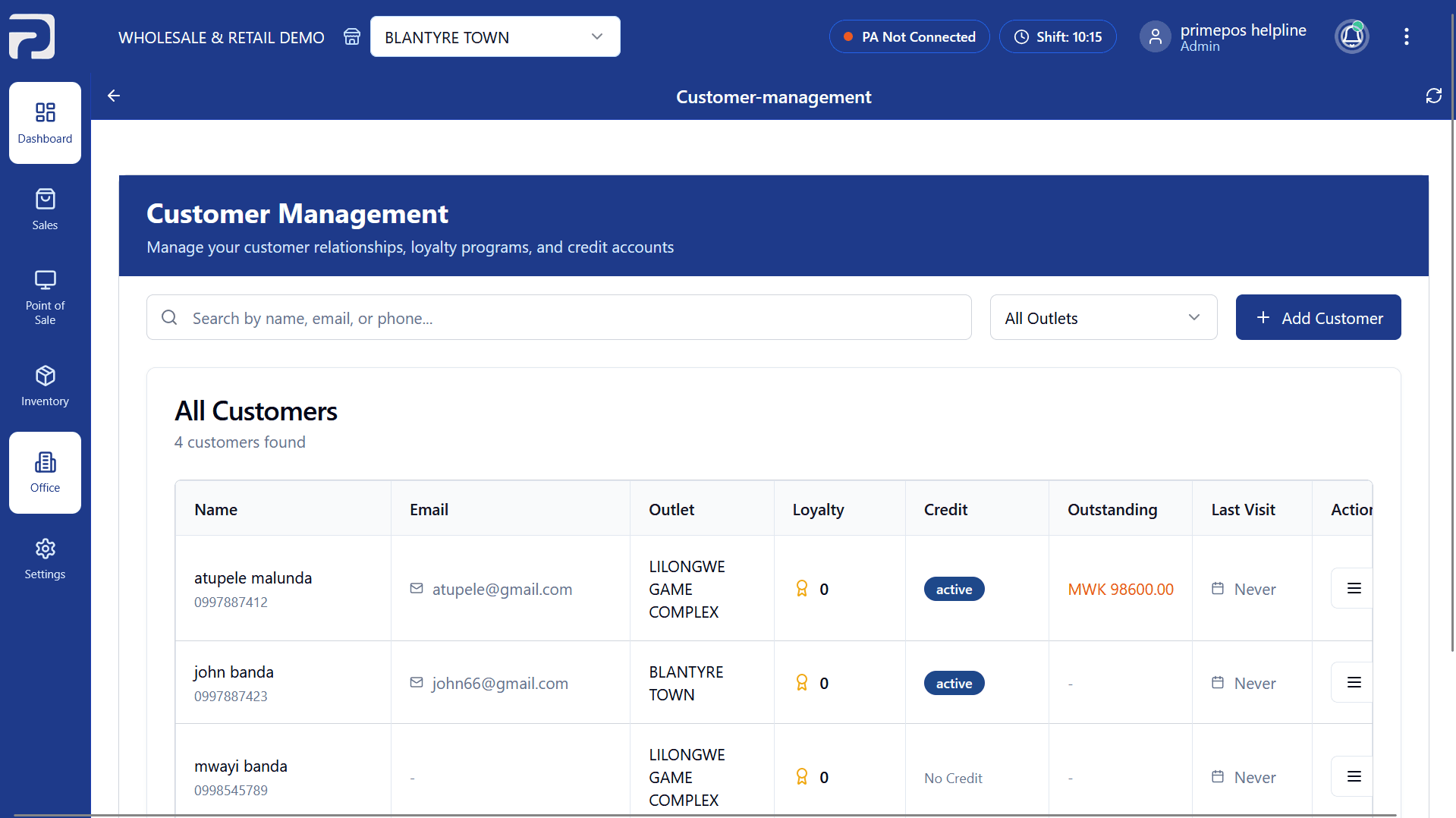Viewport: 1456px width, 818px height.
Task: Open actions menu for mwayi banda
Action: tap(1353, 776)
